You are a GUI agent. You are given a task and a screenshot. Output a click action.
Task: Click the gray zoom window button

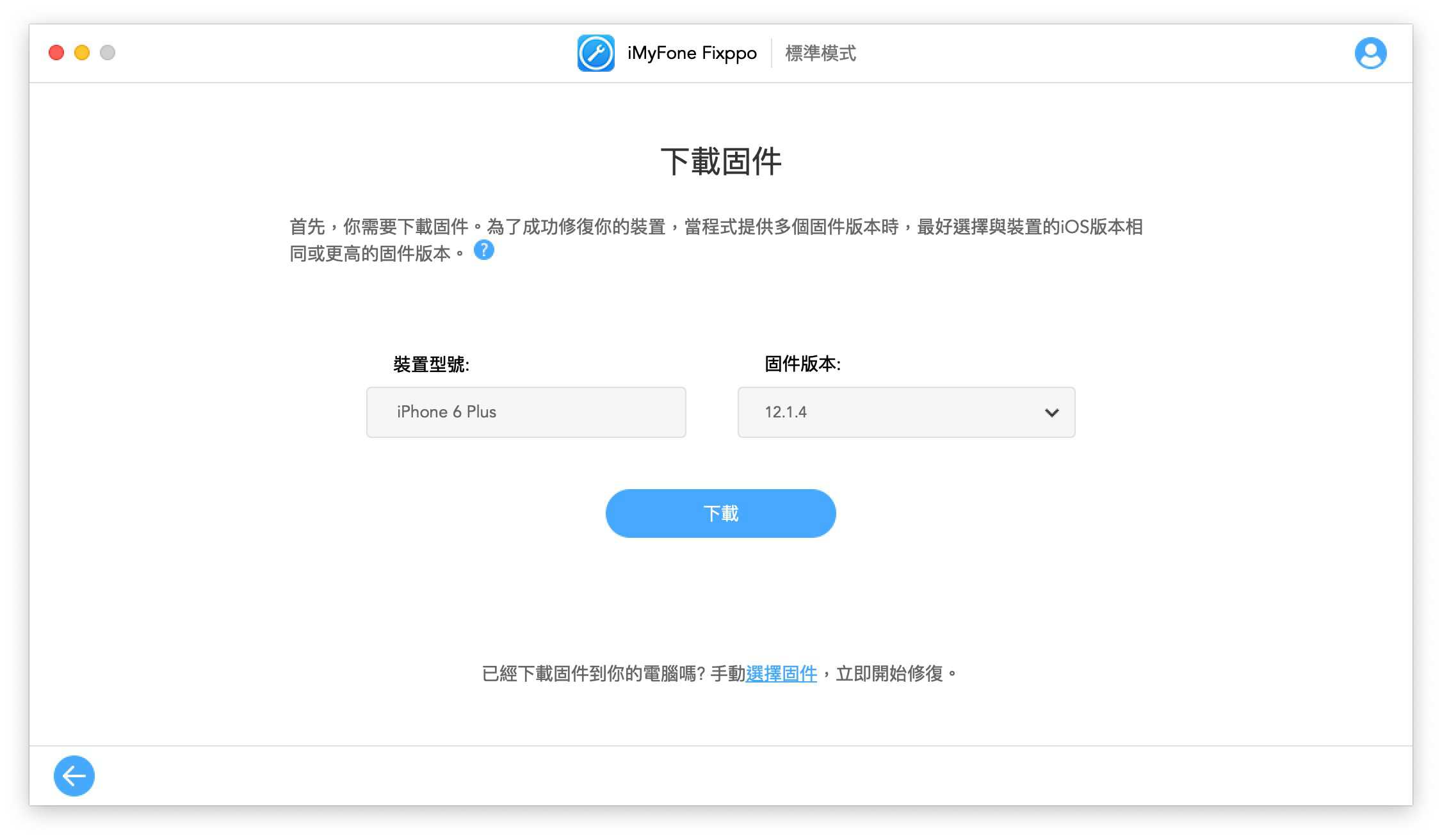tap(108, 52)
